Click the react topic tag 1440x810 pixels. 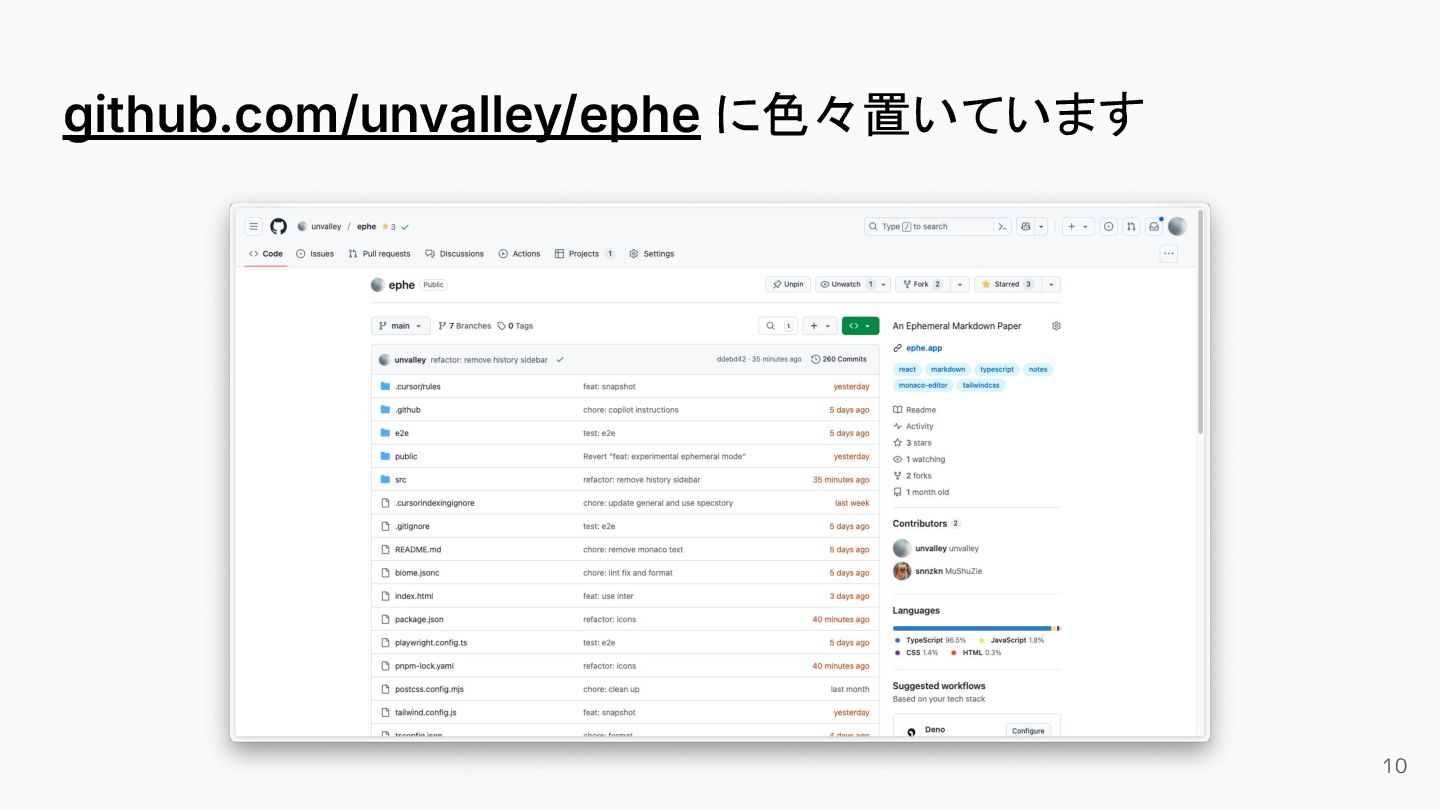(907, 369)
